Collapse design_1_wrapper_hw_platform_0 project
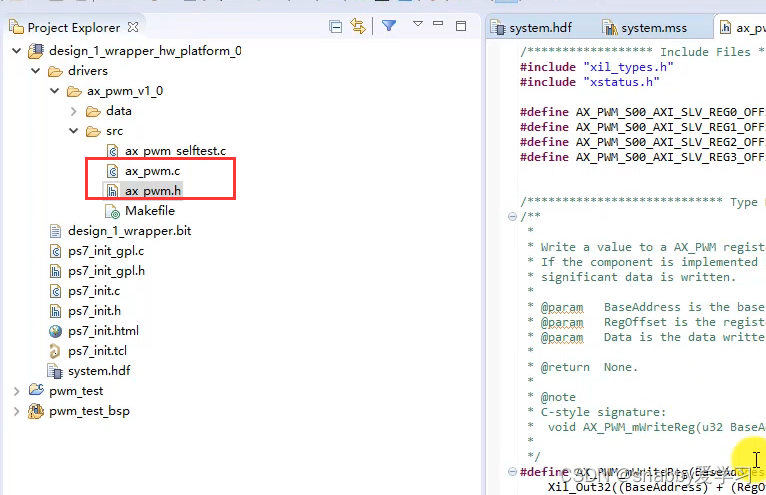Screen dimensions: 766x495 pos(17,51)
